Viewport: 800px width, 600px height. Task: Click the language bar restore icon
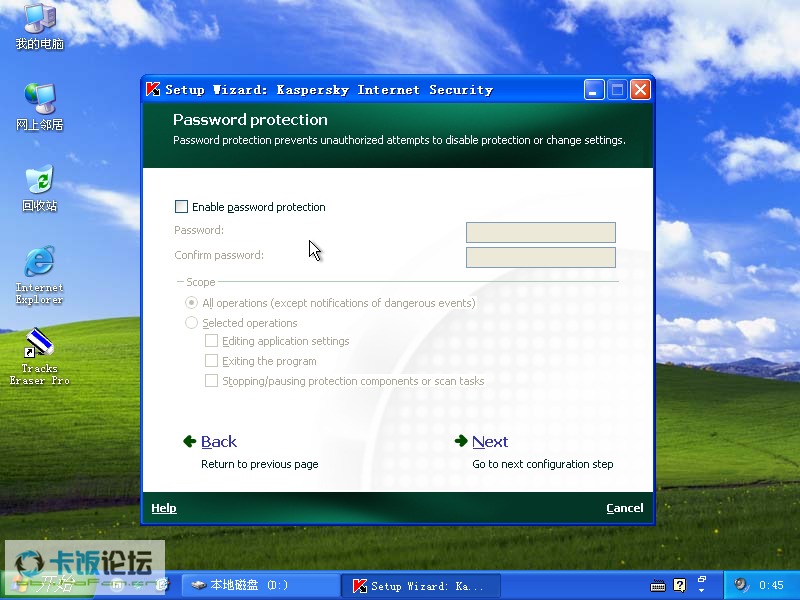coord(702,580)
